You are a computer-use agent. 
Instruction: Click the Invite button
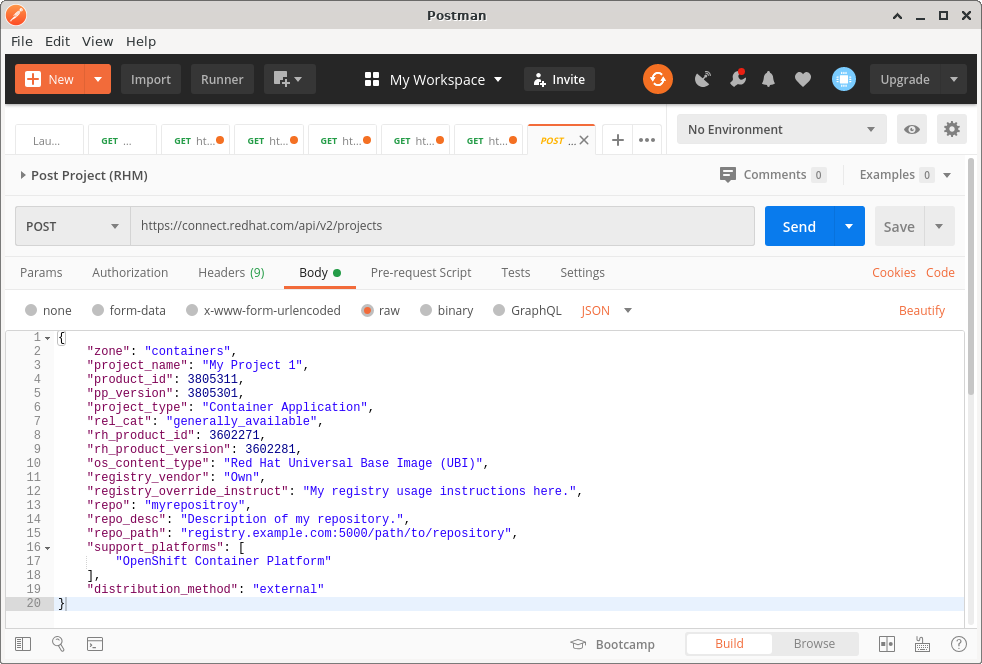pyautogui.click(x=559, y=80)
